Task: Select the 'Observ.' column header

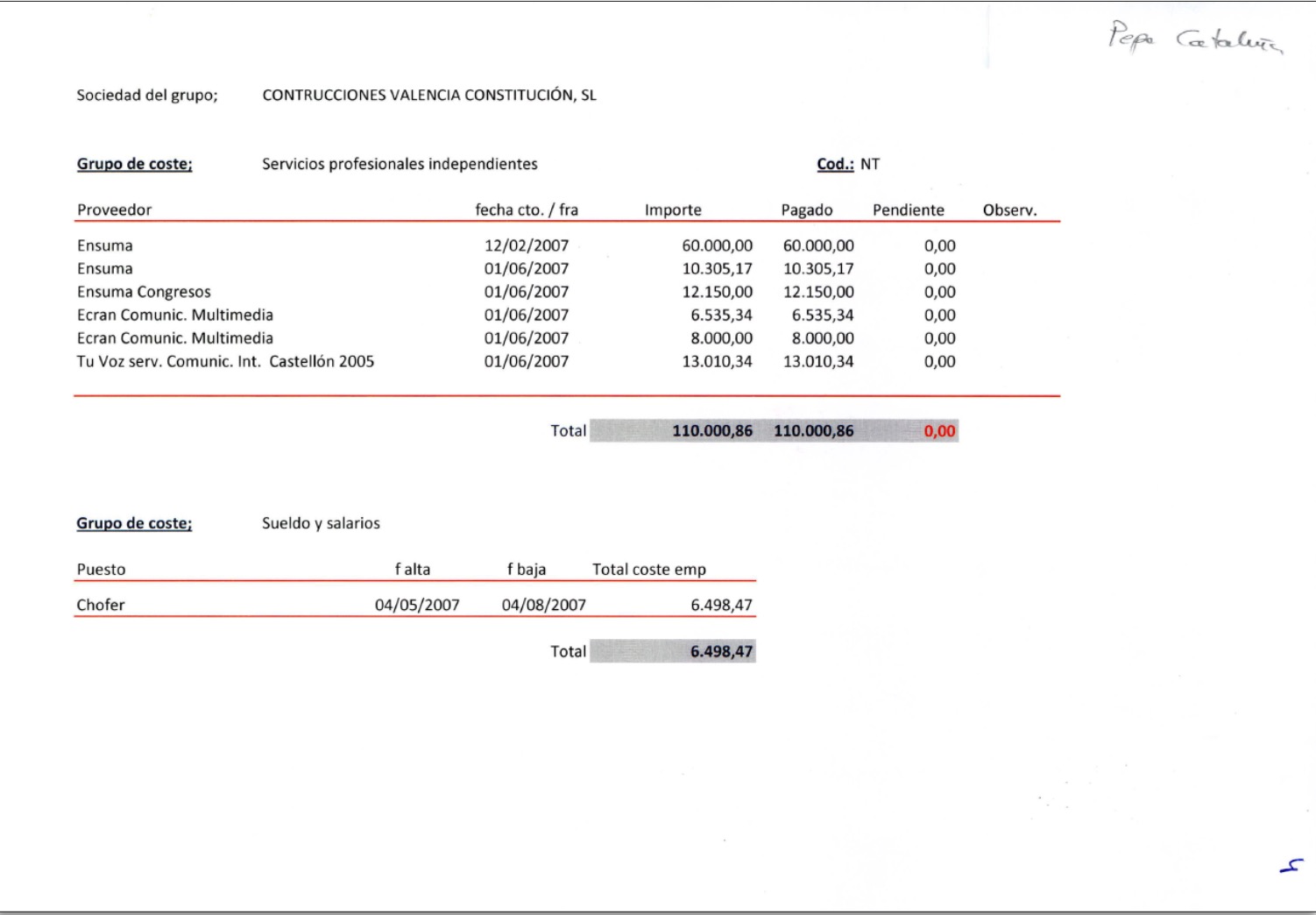Action: pos(1009,209)
